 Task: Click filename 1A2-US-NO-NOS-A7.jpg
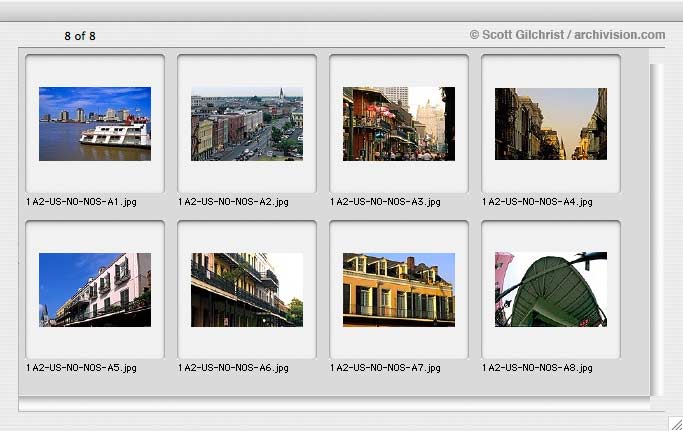click(385, 368)
